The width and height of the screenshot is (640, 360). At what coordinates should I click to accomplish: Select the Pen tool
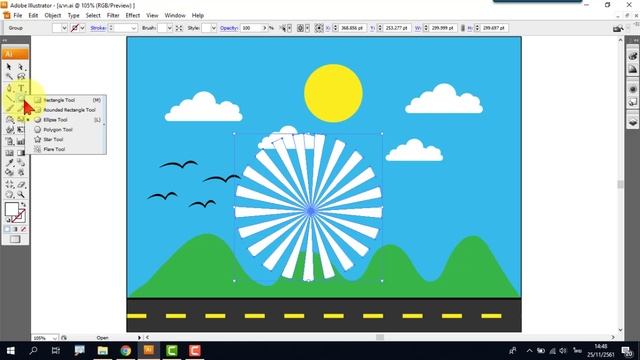click(9, 88)
